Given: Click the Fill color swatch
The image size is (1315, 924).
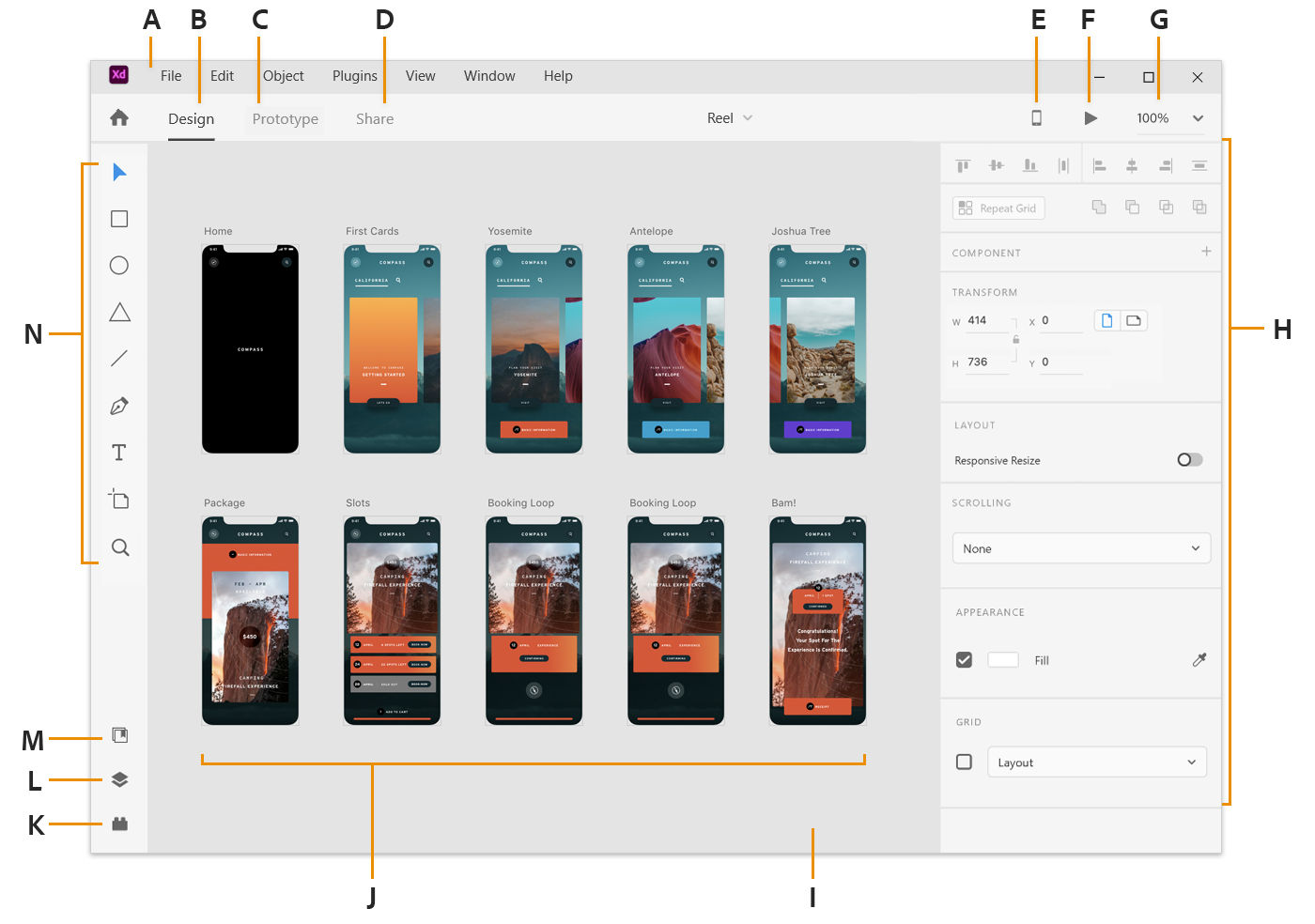Looking at the screenshot, I should coord(1002,659).
